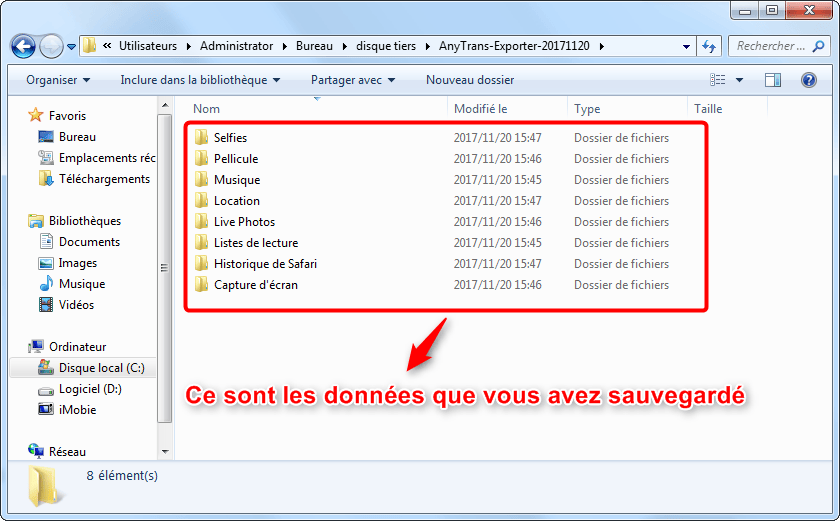Click the refresh button beside address bar
840x521 pixels.
point(709,46)
